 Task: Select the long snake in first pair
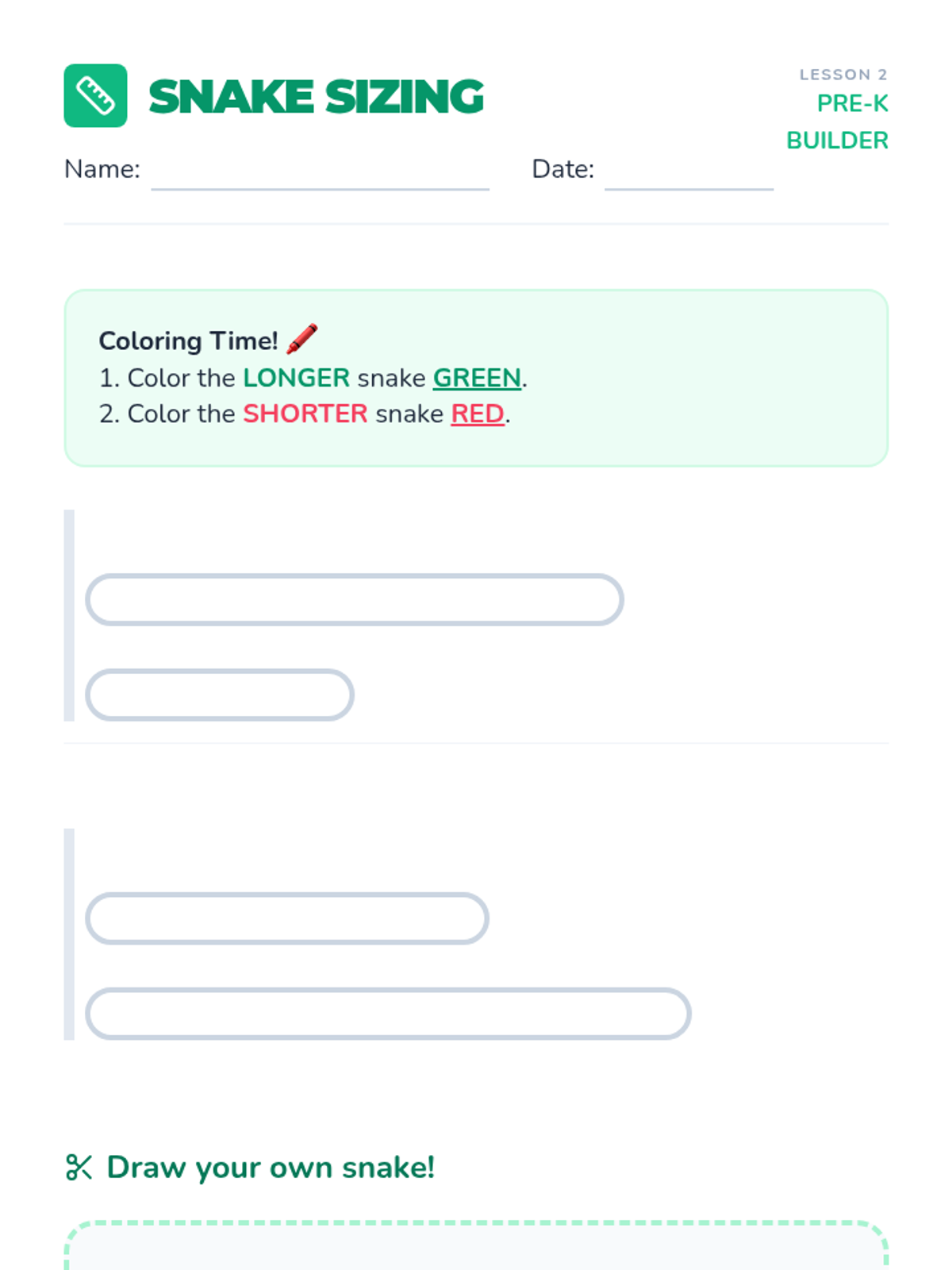(354, 600)
